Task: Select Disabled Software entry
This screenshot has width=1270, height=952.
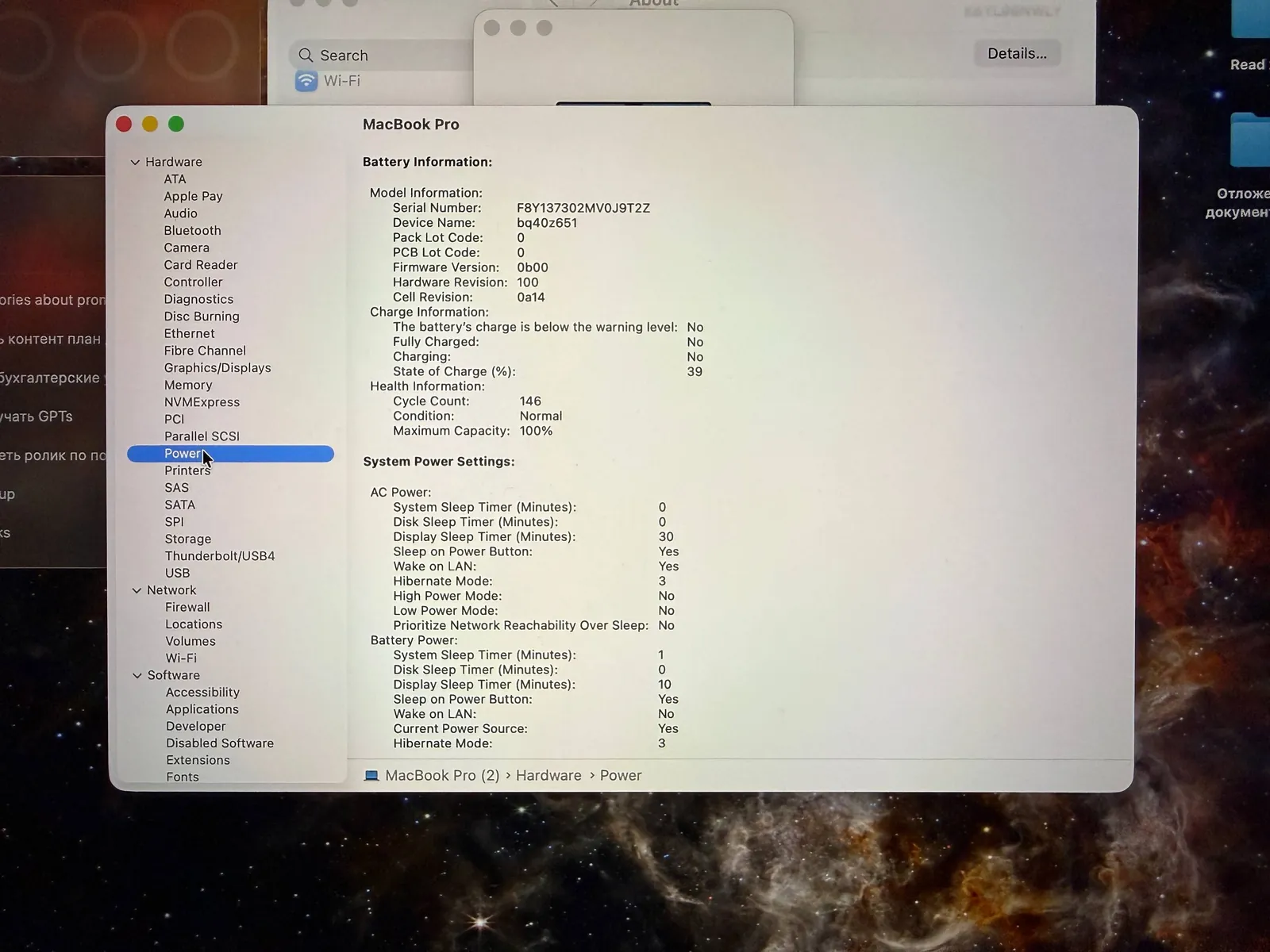Action: coord(220,743)
